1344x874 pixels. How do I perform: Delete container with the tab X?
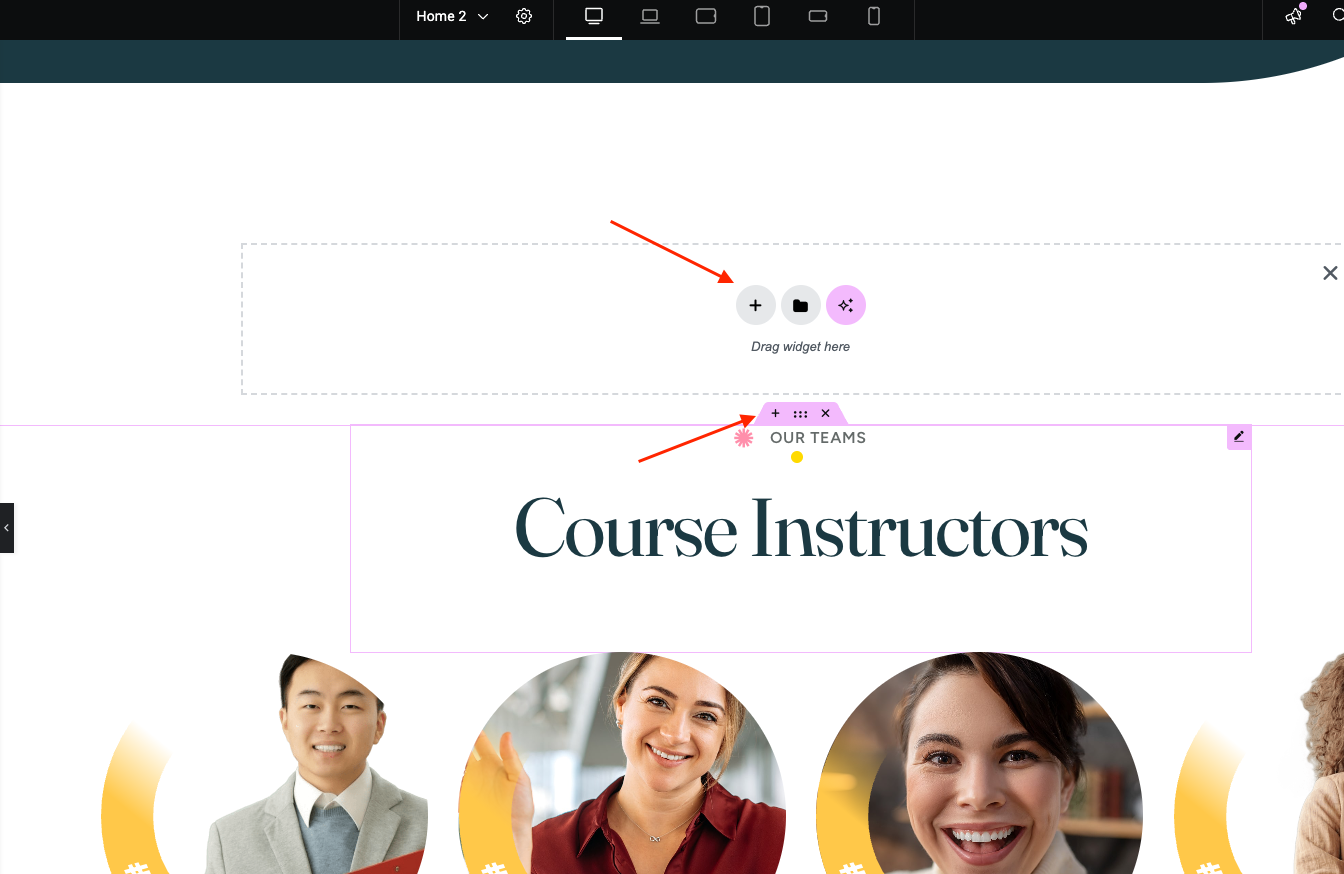(x=825, y=414)
